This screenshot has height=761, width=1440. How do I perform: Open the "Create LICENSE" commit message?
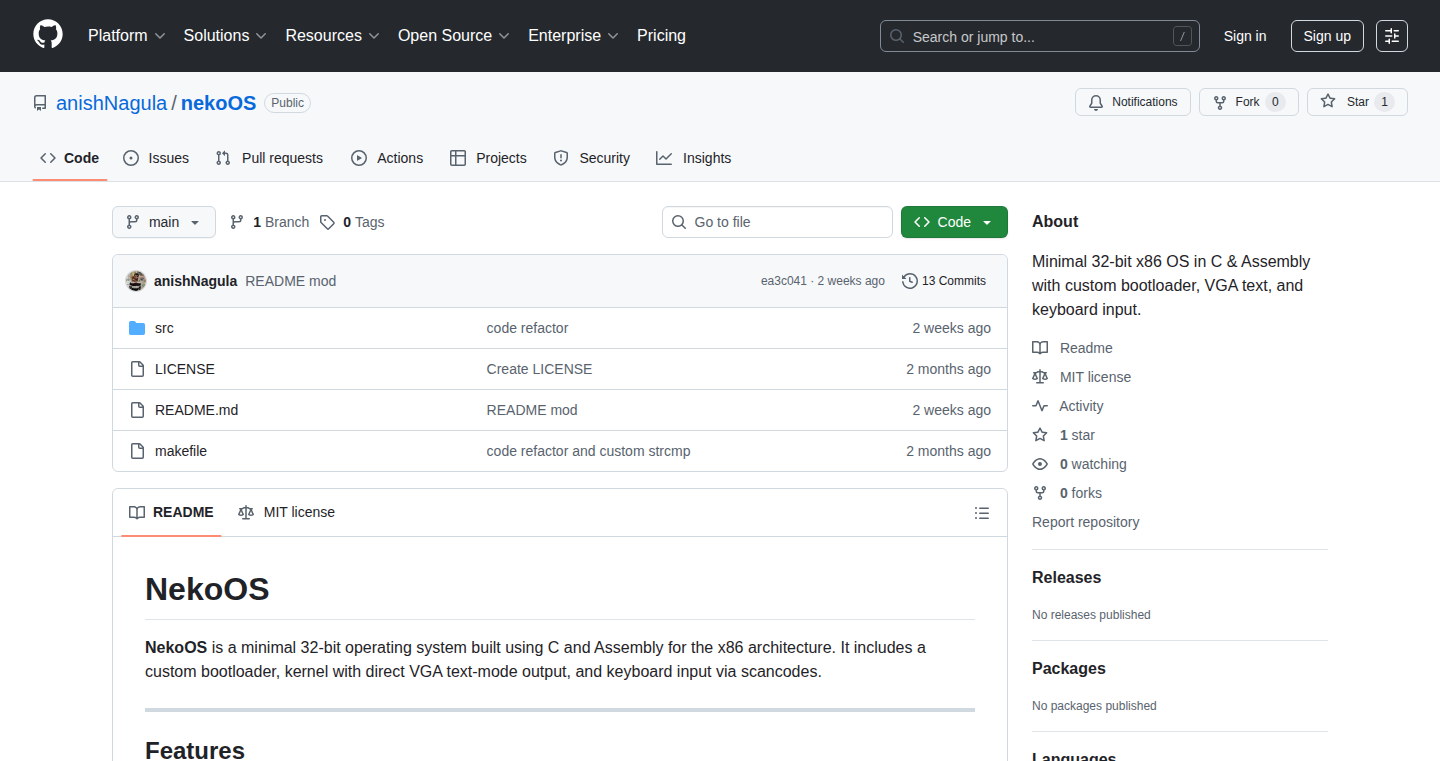point(539,369)
